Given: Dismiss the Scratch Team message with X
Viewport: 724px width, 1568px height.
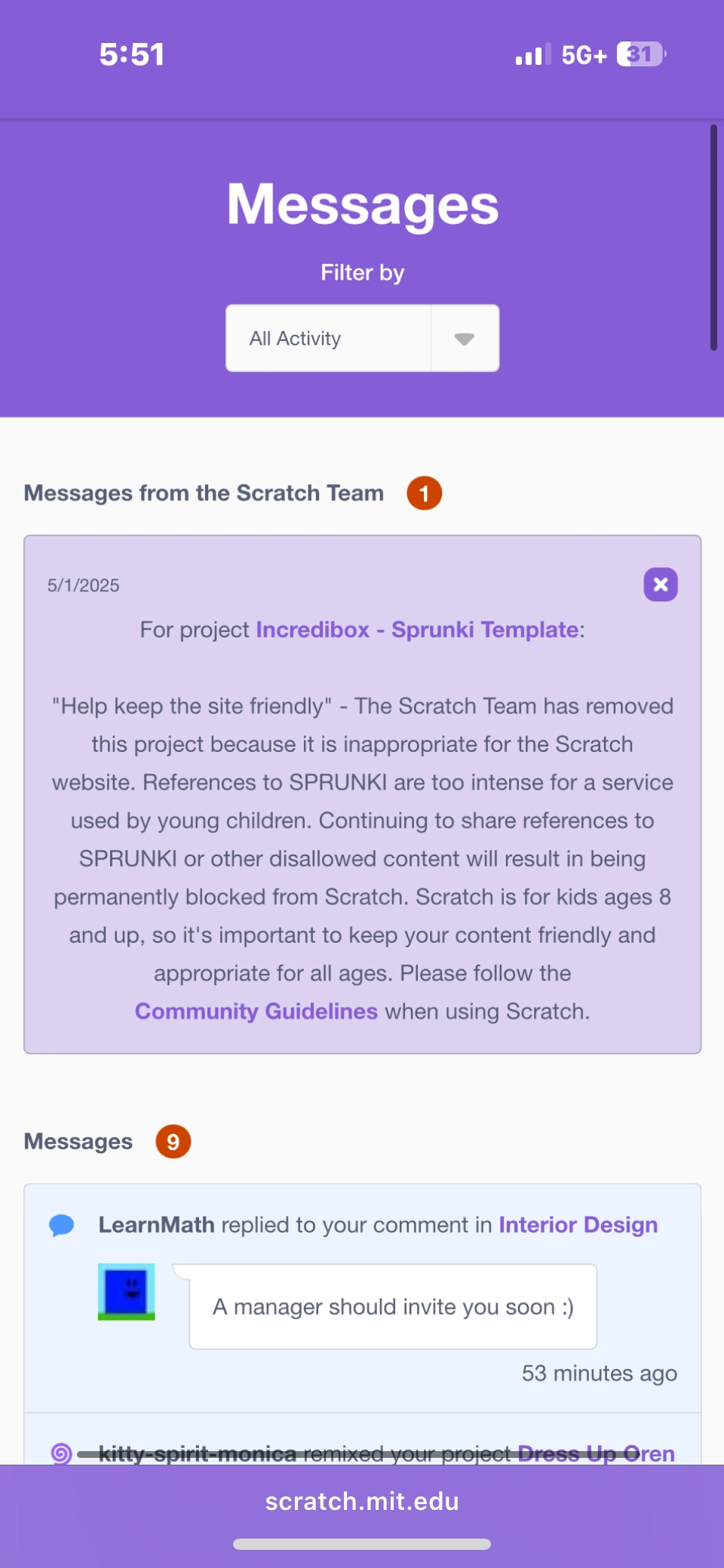Looking at the screenshot, I should [x=660, y=585].
